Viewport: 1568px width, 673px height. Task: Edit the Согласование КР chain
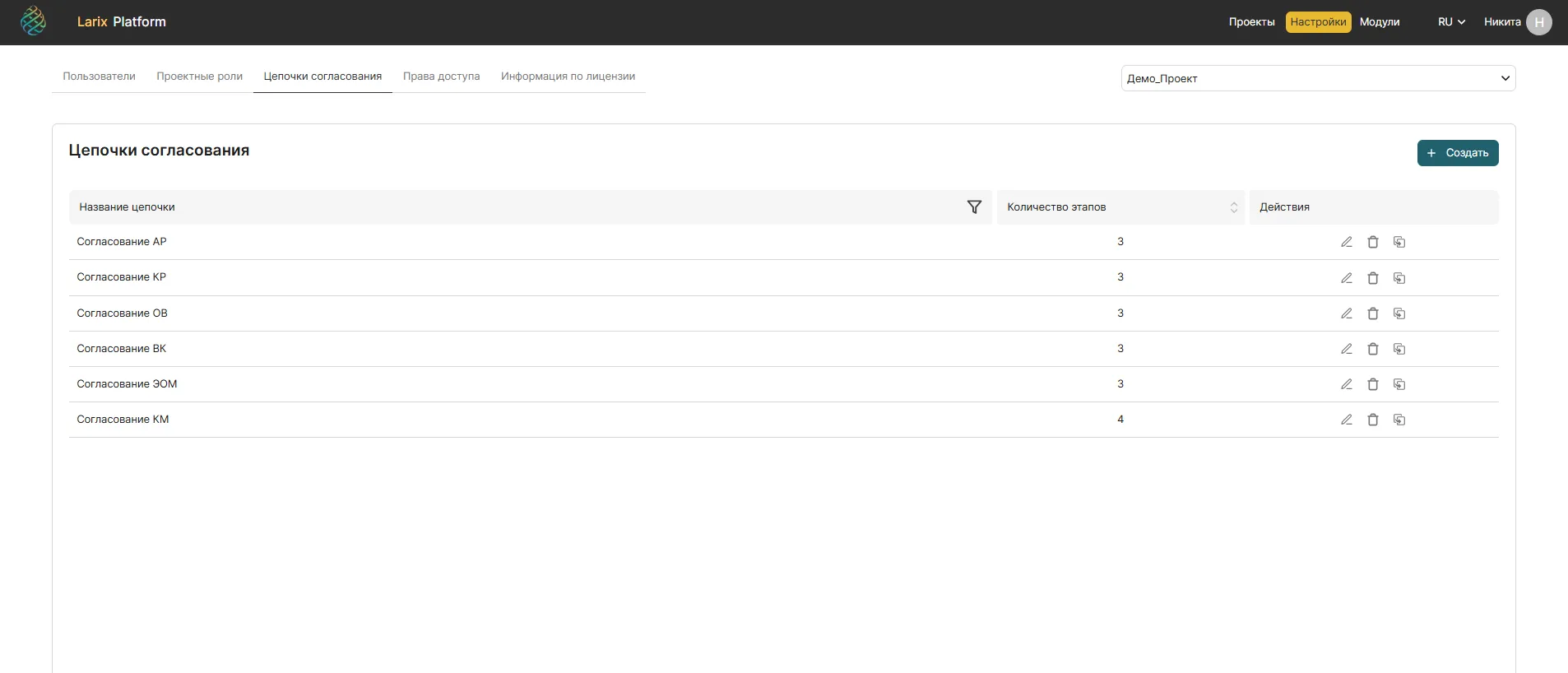coord(1347,278)
